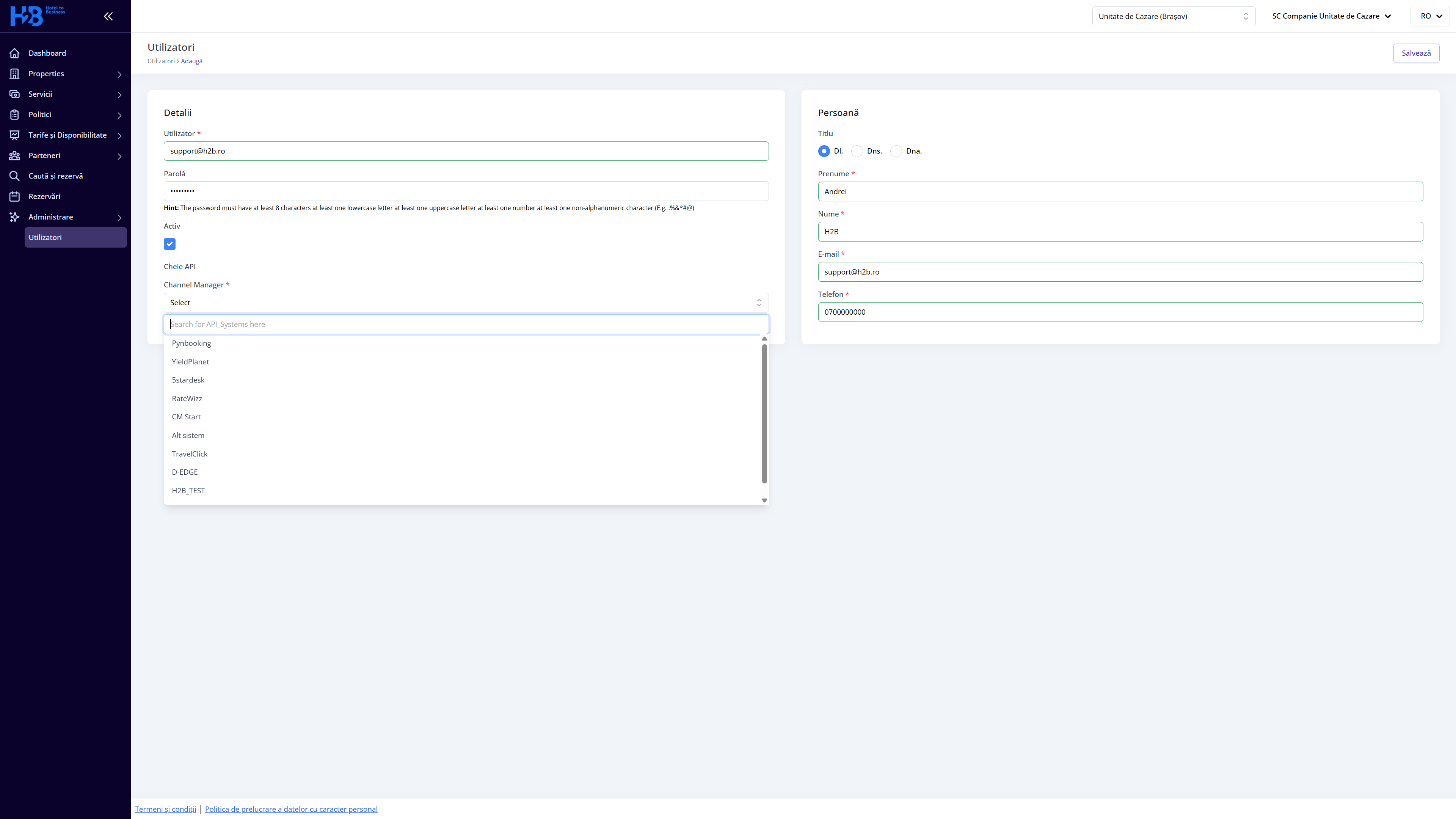
Task: Choose 5stardesk from the list
Action: (462, 380)
